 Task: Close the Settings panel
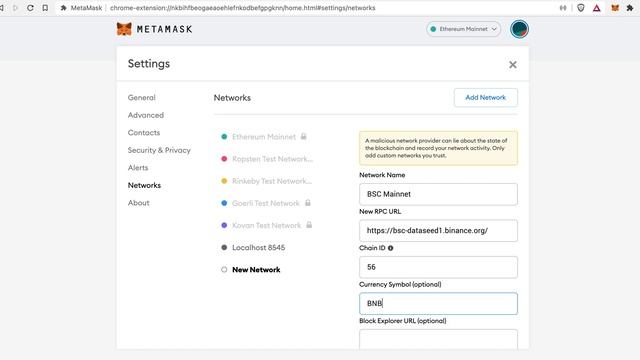(513, 64)
